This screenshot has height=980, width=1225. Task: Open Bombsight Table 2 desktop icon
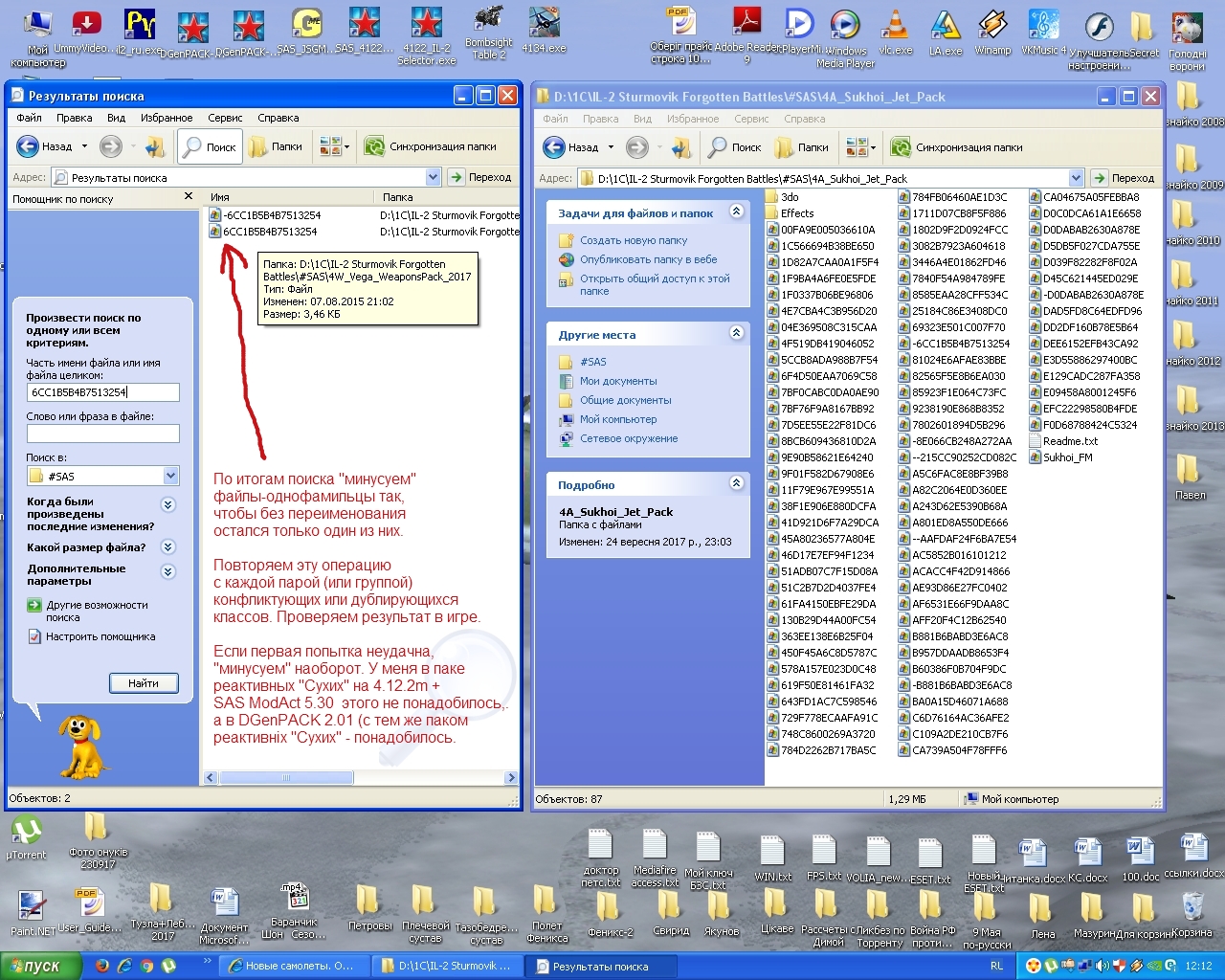click(489, 34)
